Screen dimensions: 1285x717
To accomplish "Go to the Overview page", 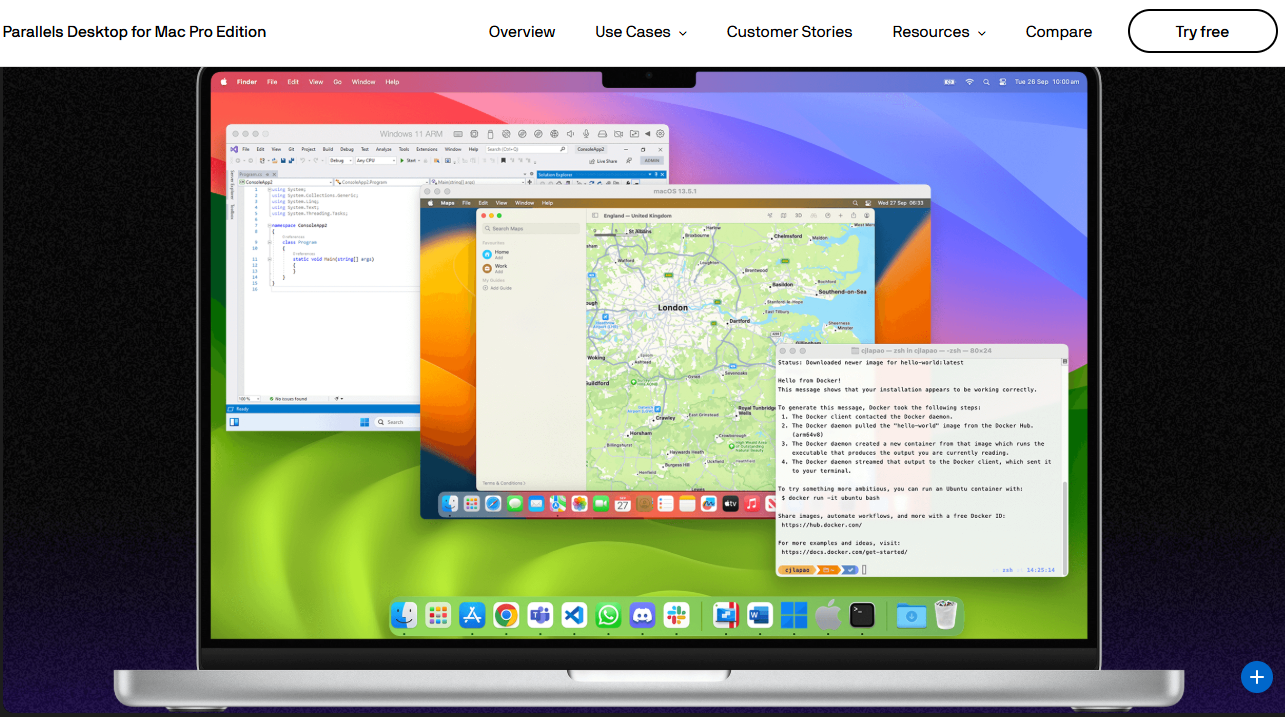I will (522, 32).
